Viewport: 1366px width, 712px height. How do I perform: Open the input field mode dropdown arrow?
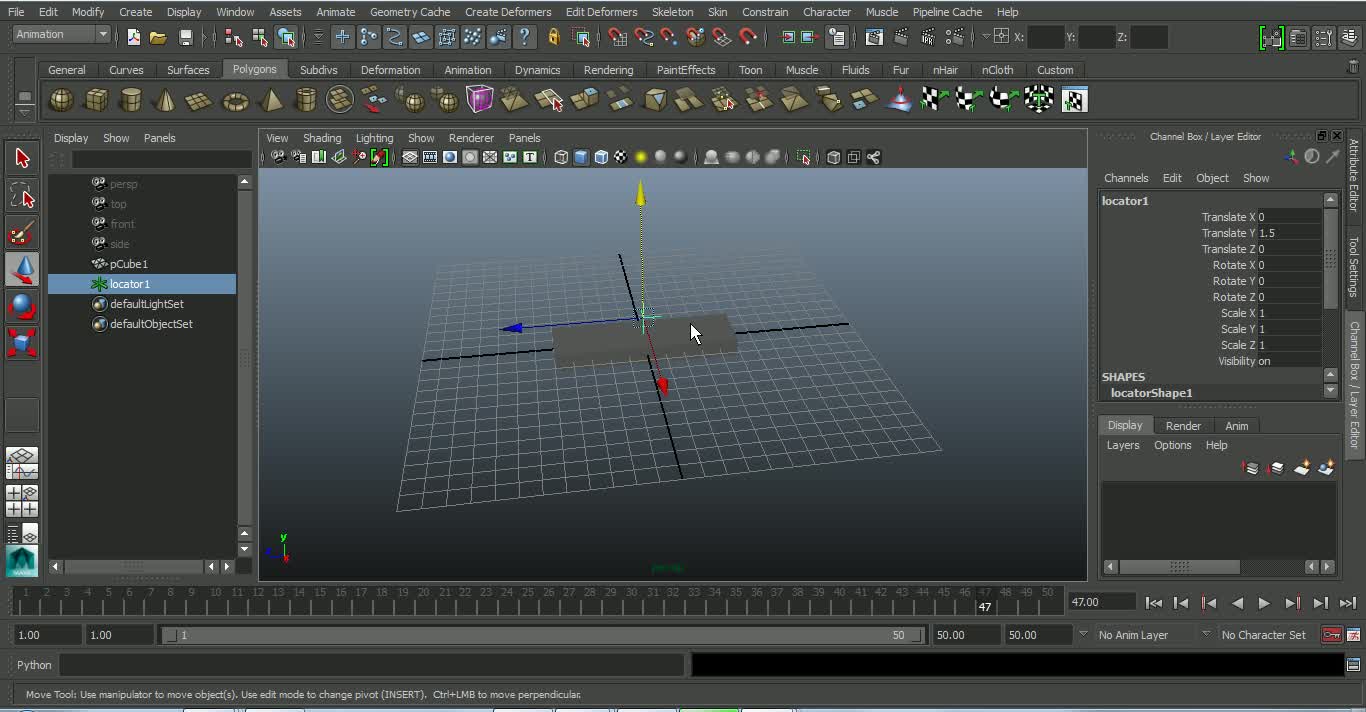985,37
